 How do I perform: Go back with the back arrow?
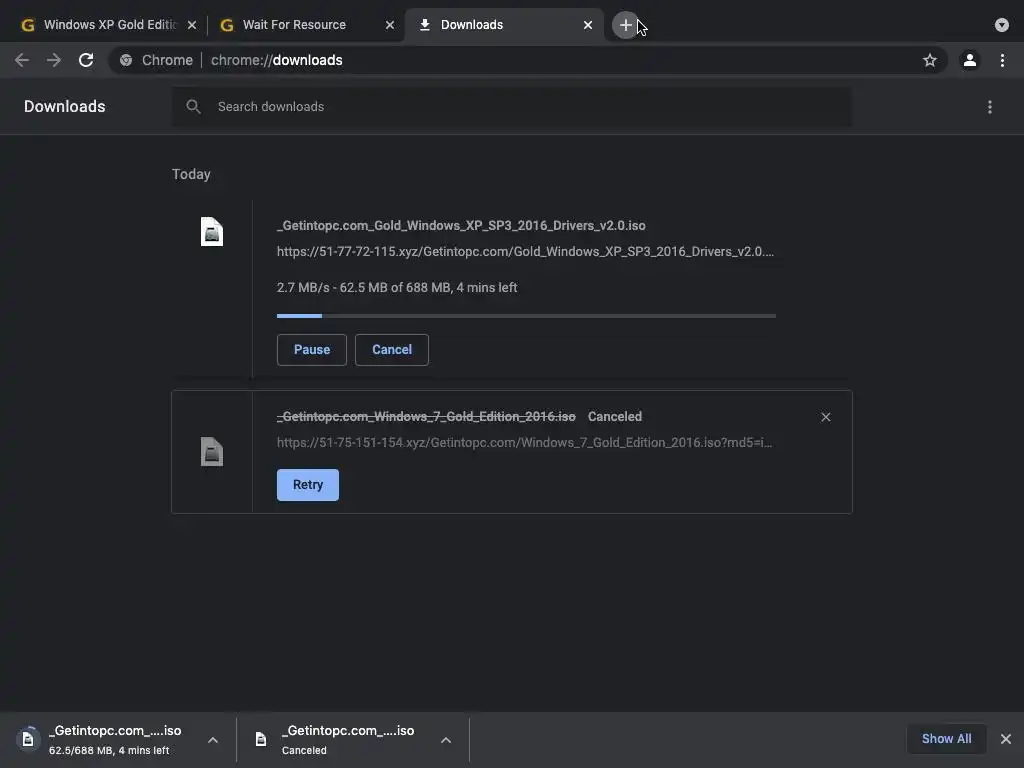tap(22, 60)
